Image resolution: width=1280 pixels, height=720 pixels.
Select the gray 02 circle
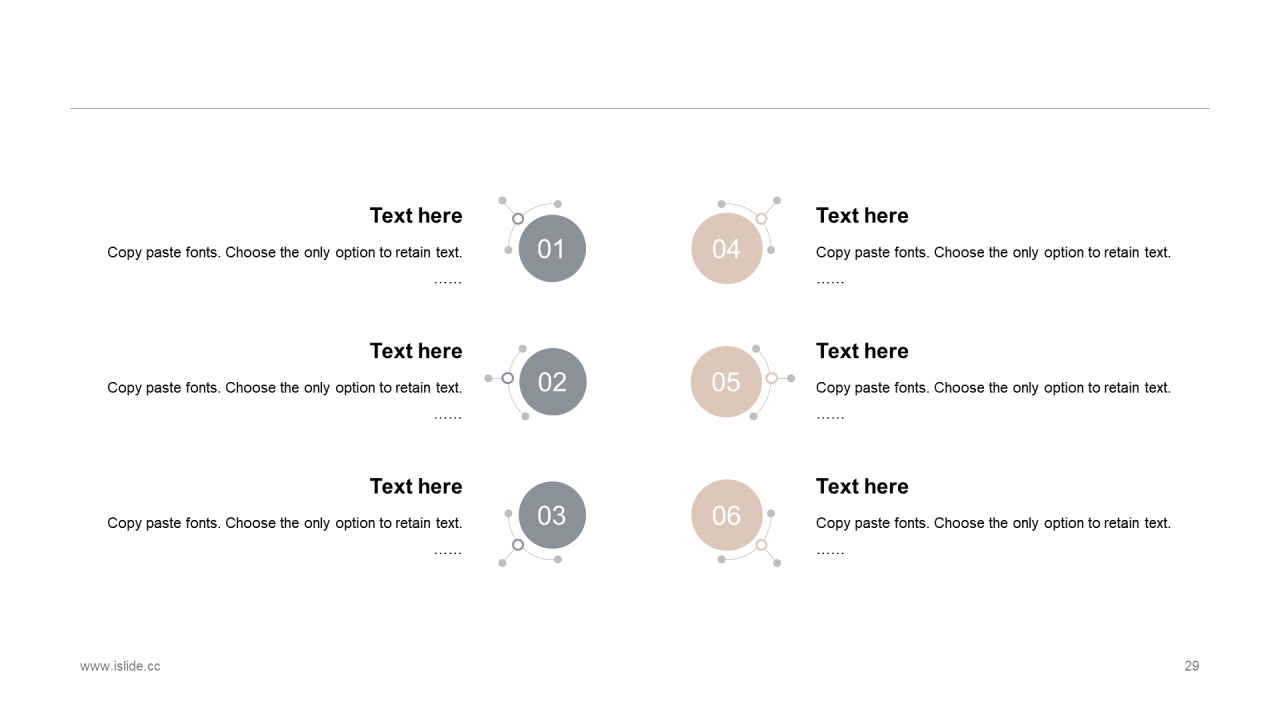(x=553, y=382)
